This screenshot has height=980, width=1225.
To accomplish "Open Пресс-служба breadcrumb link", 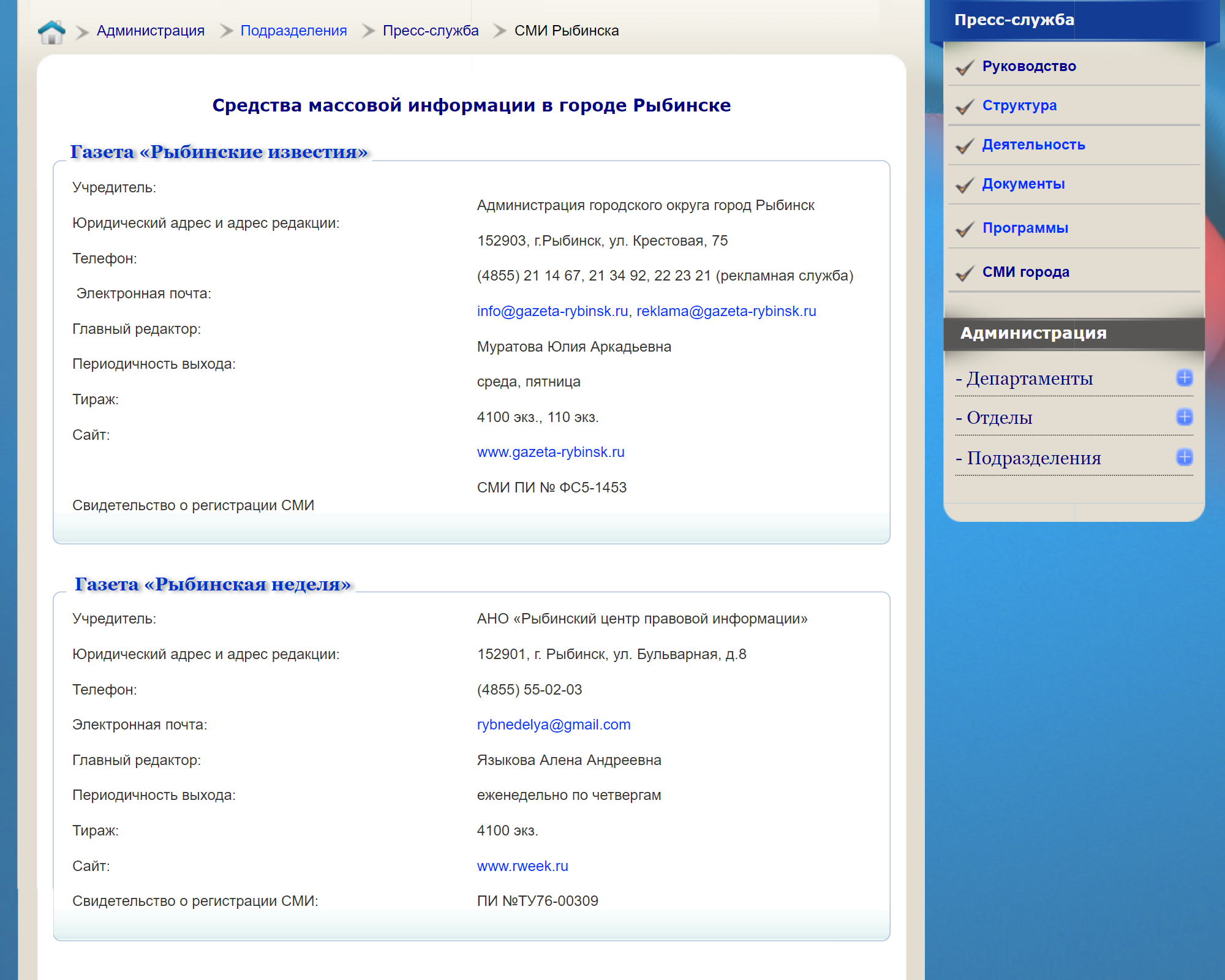I will pos(431,31).
